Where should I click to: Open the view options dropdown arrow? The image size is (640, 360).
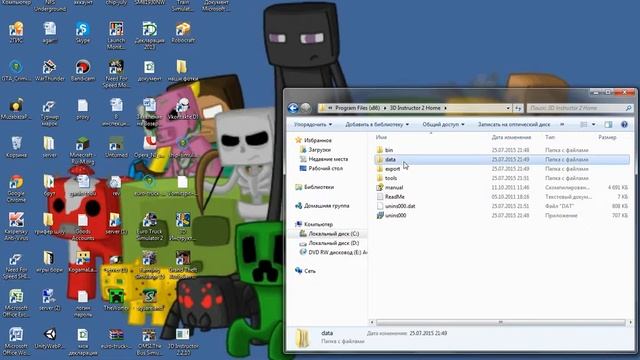coord(593,124)
